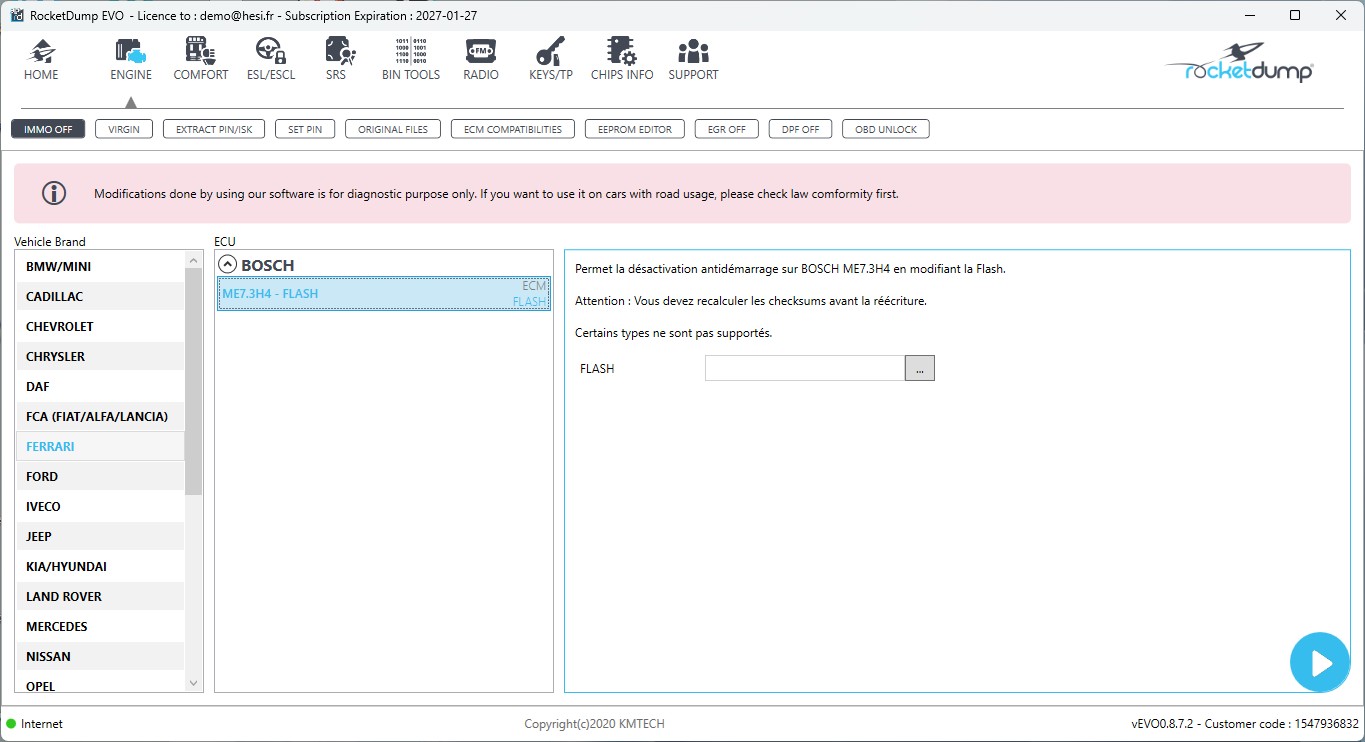Open the ORIGINAL FILES tab

393,129
